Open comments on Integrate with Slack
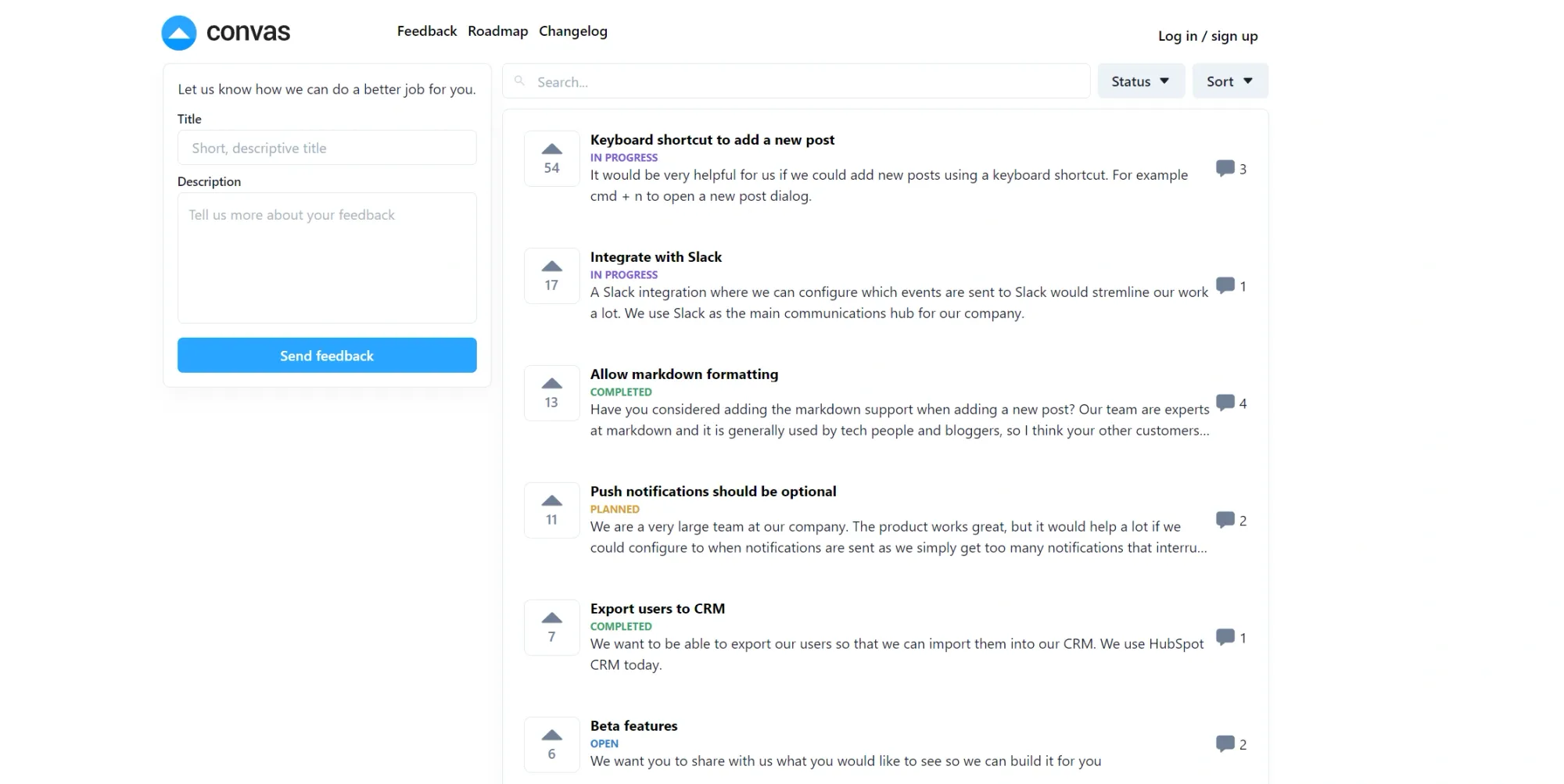The width and height of the screenshot is (1564, 784). point(1231,286)
